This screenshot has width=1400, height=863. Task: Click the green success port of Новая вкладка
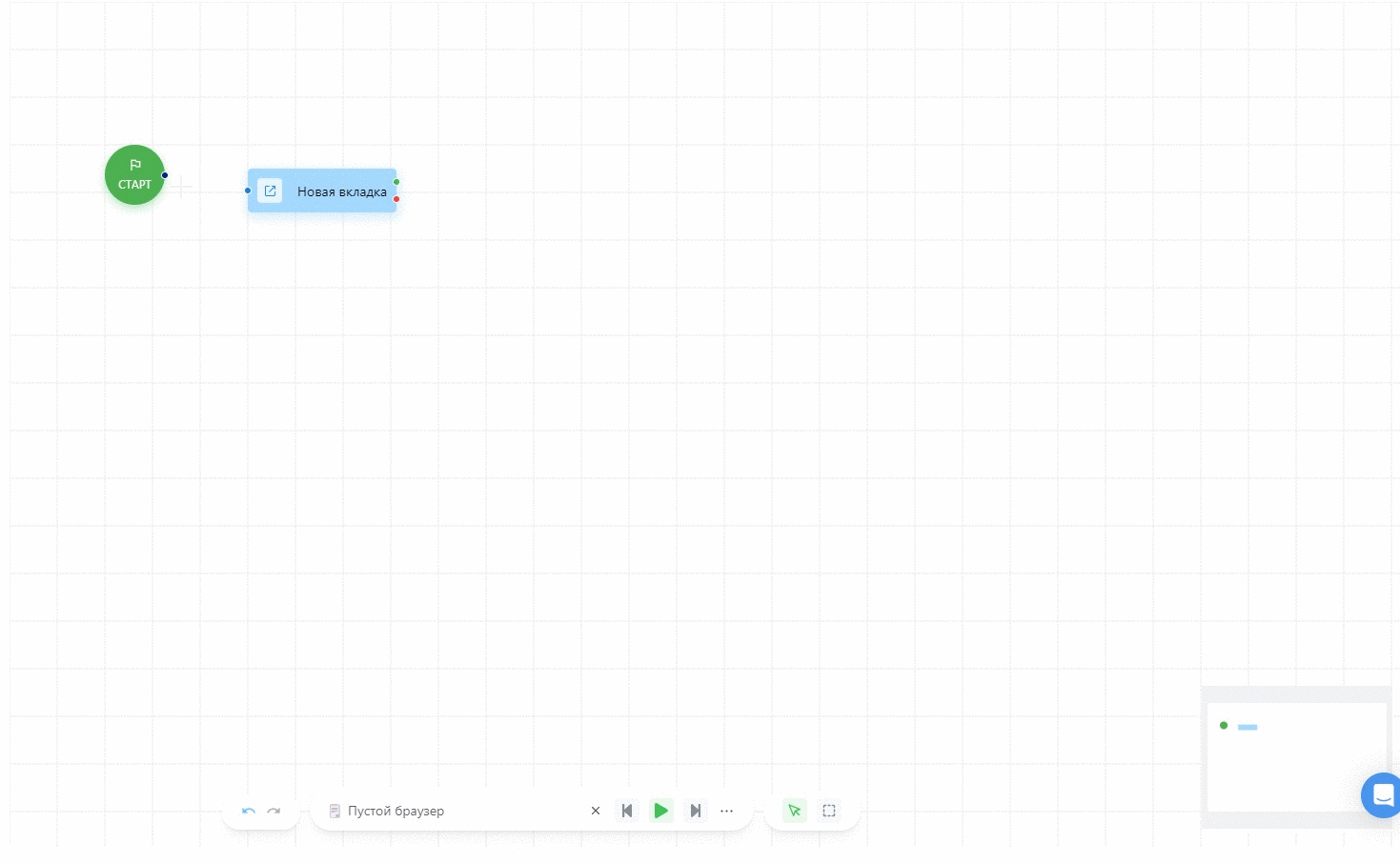pos(396,182)
